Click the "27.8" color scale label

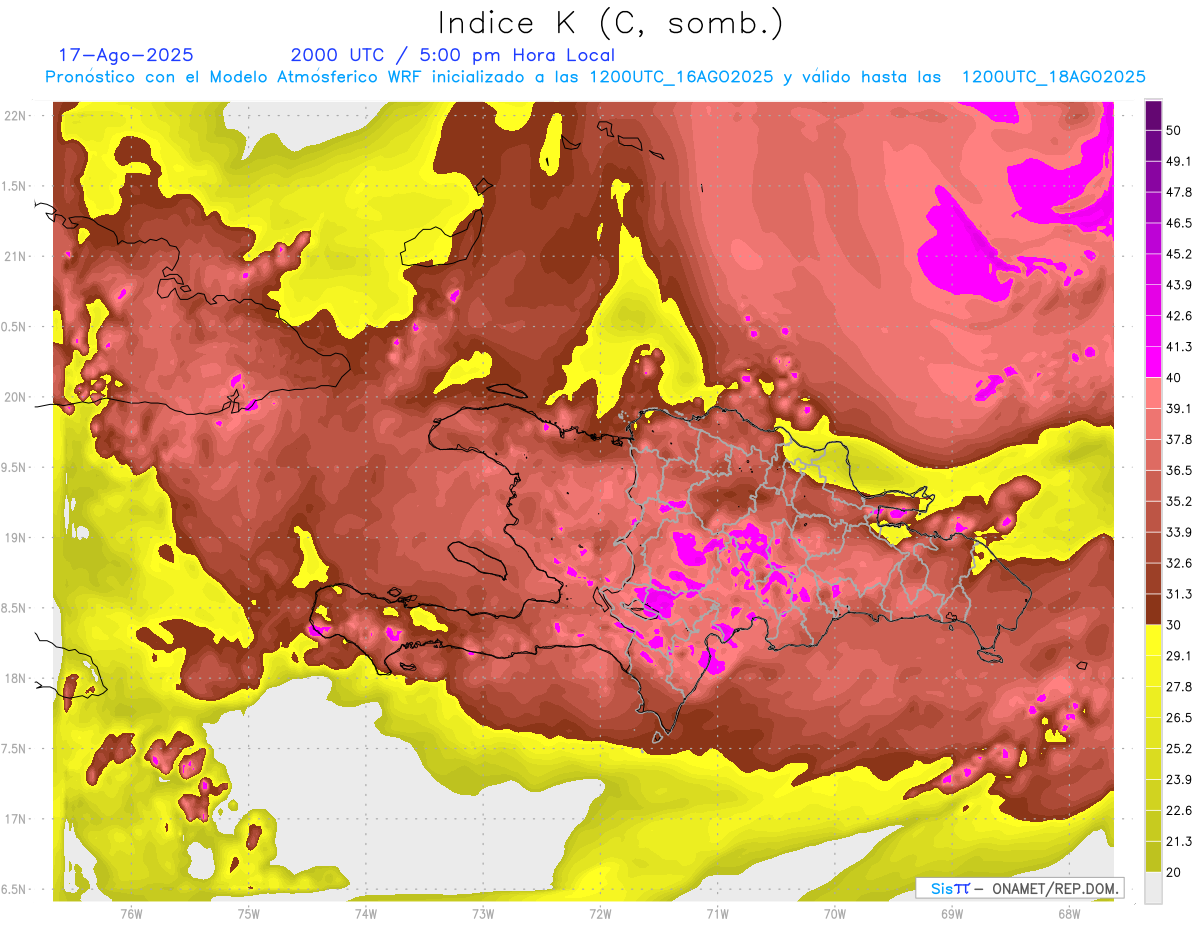pyautogui.click(x=1179, y=687)
